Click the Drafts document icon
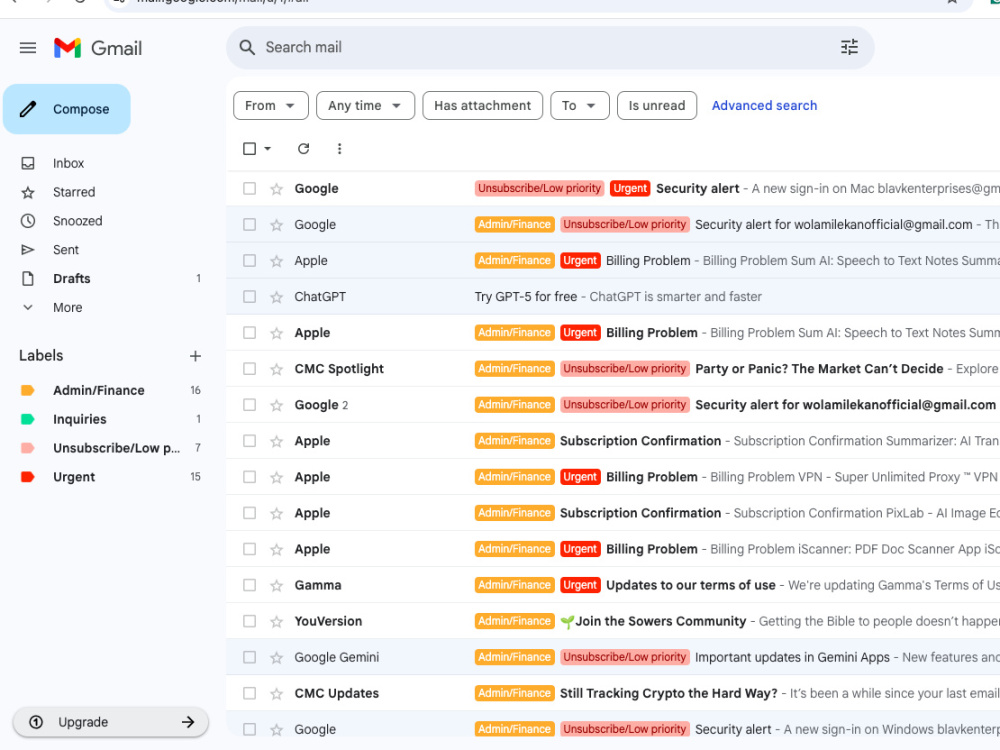 click(27, 278)
